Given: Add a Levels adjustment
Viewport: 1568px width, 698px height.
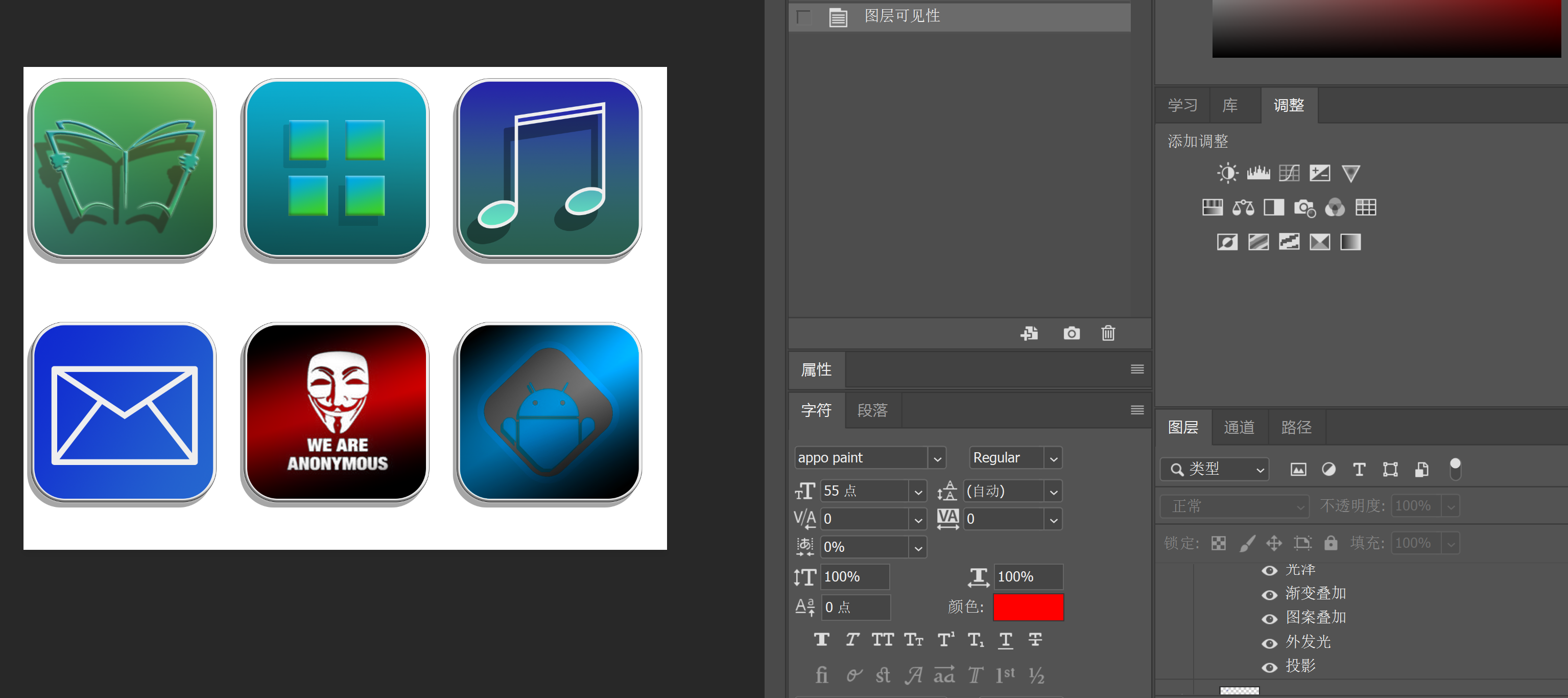Looking at the screenshot, I should tap(1258, 174).
